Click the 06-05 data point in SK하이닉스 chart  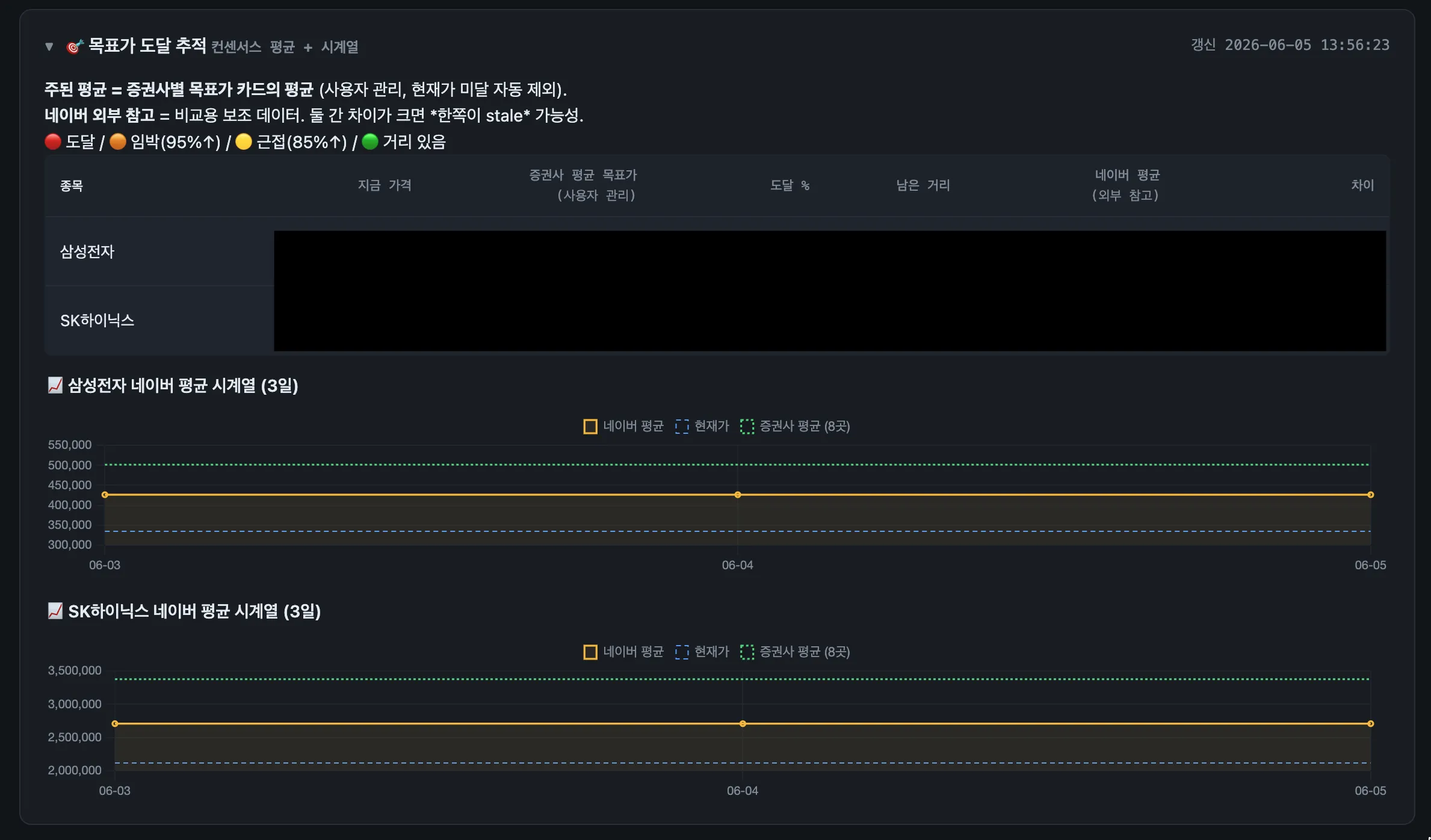[1370, 724]
